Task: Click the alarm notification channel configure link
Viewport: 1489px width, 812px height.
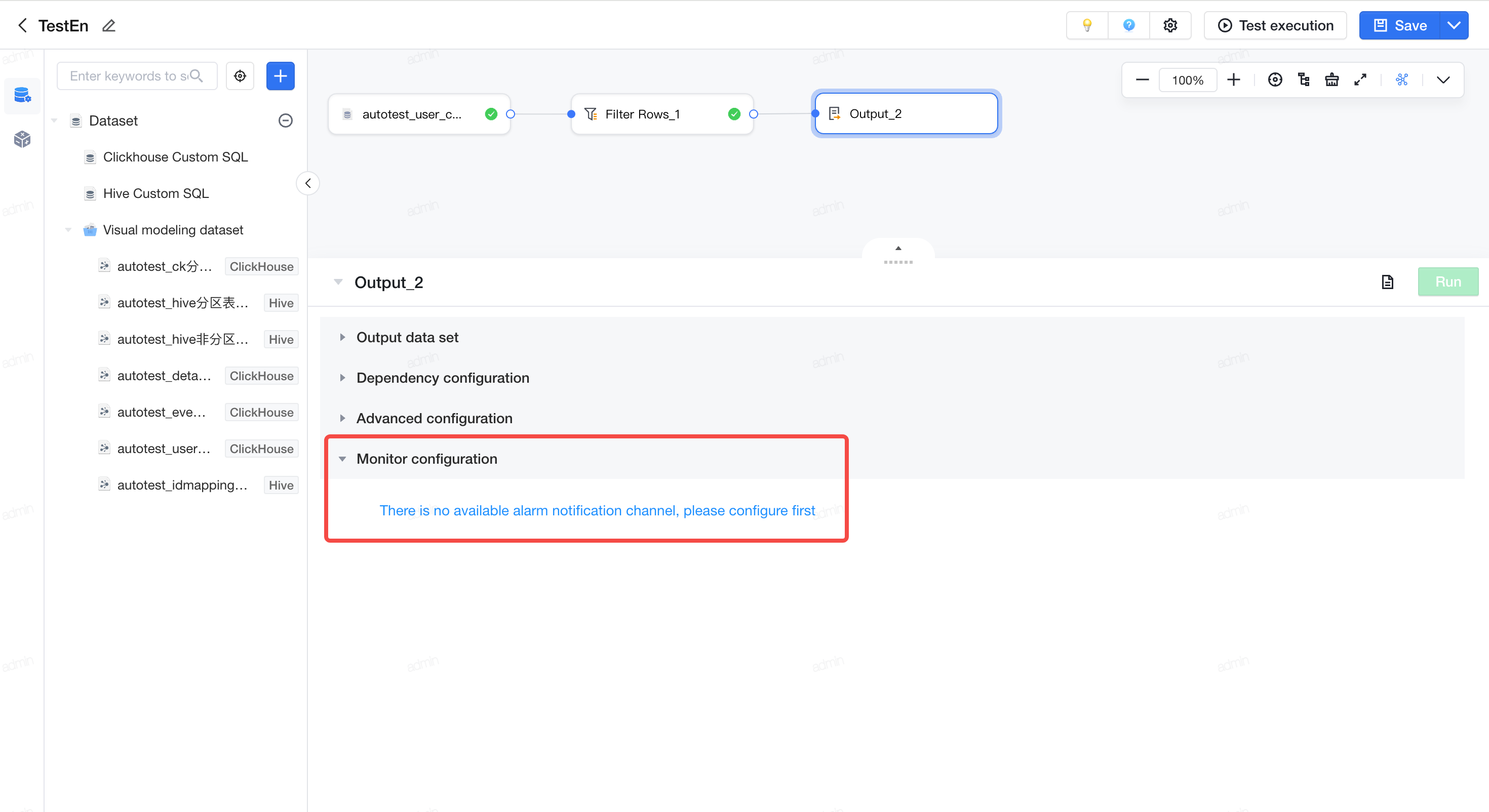Action: (597, 511)
